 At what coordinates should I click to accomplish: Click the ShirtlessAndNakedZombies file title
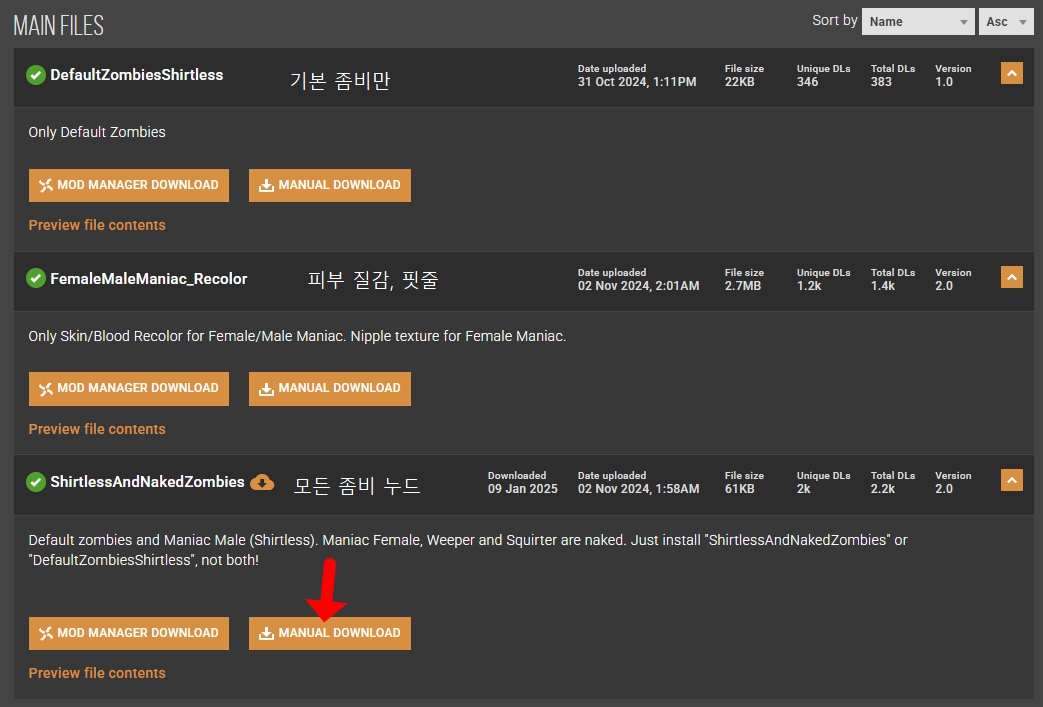pos(147,482)
